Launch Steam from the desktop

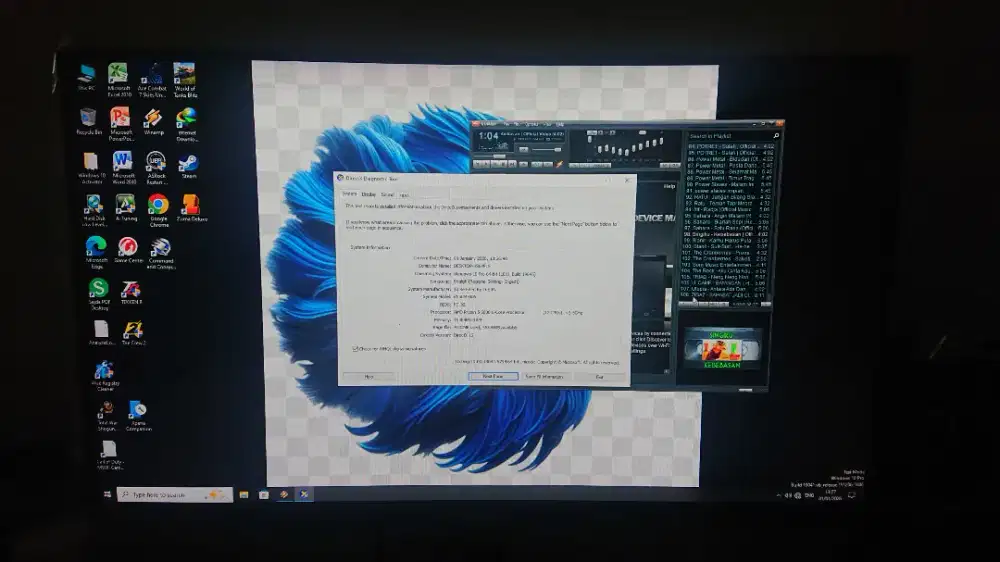(x=188, y=166)
